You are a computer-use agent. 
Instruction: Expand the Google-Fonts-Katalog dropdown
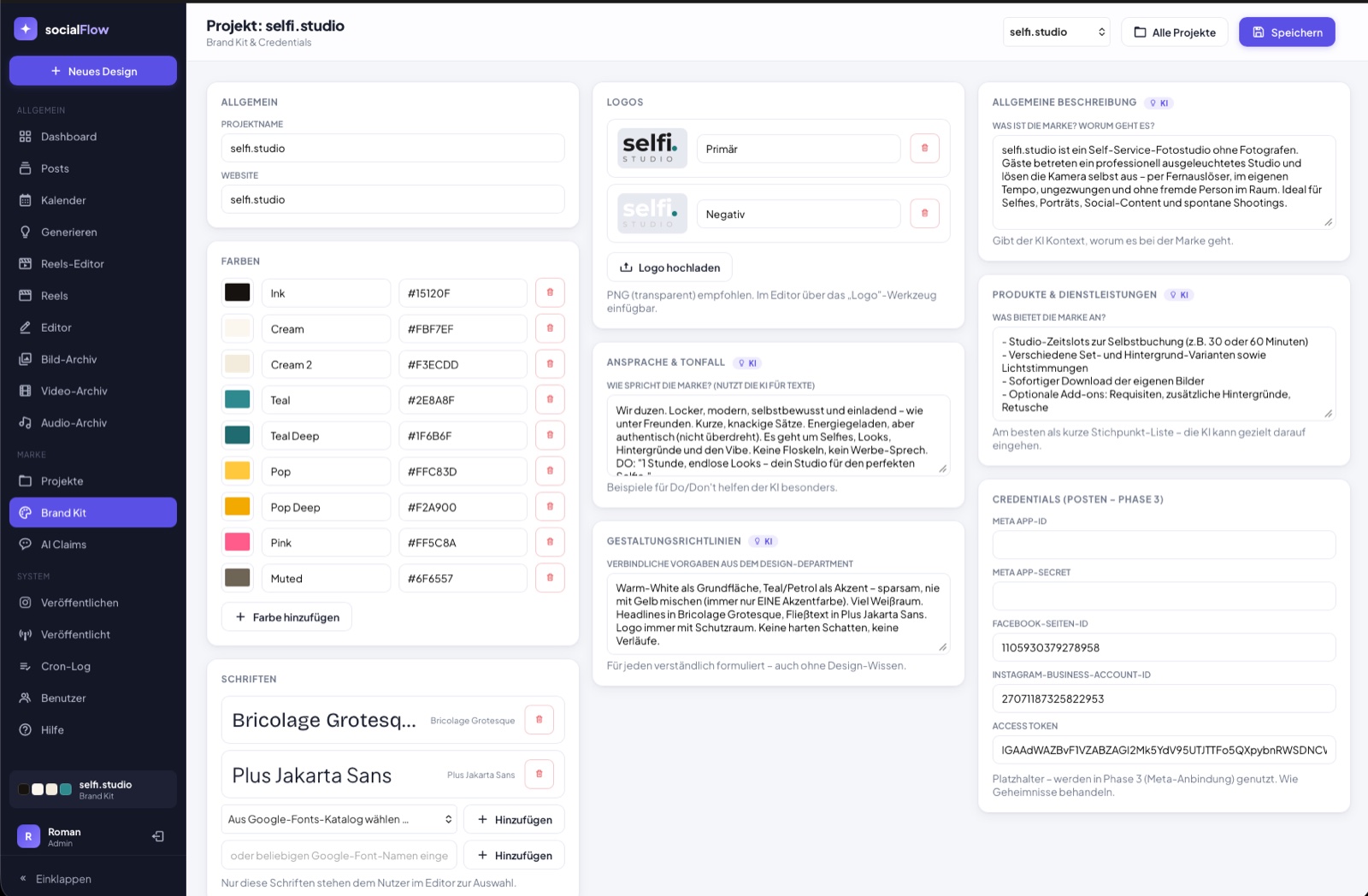point(339,819)
